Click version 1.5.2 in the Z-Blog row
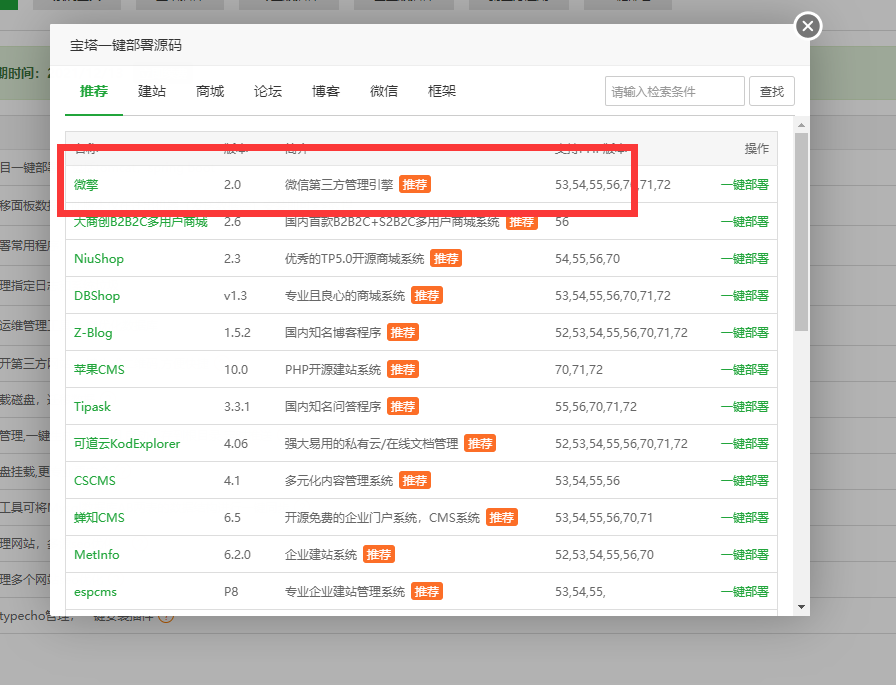 pyautogui.click(x=237, y=333)
